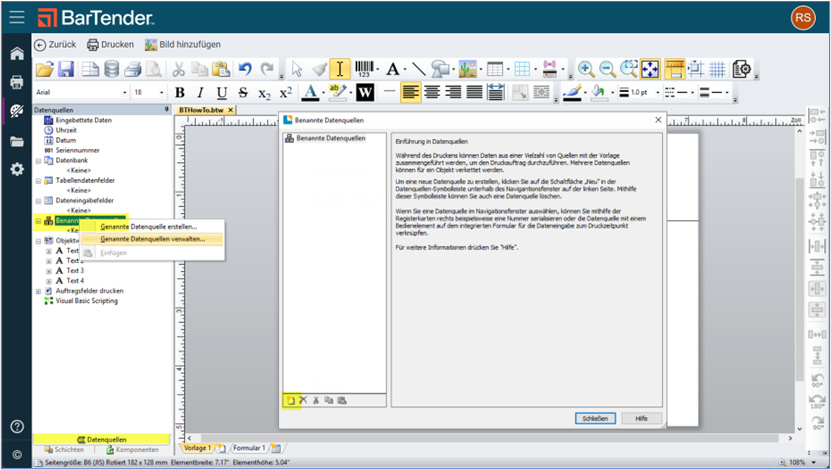The width and height of the screenshot is (831, 470).
Task: Toggle Underline text formatting
Action: (222, 92)
